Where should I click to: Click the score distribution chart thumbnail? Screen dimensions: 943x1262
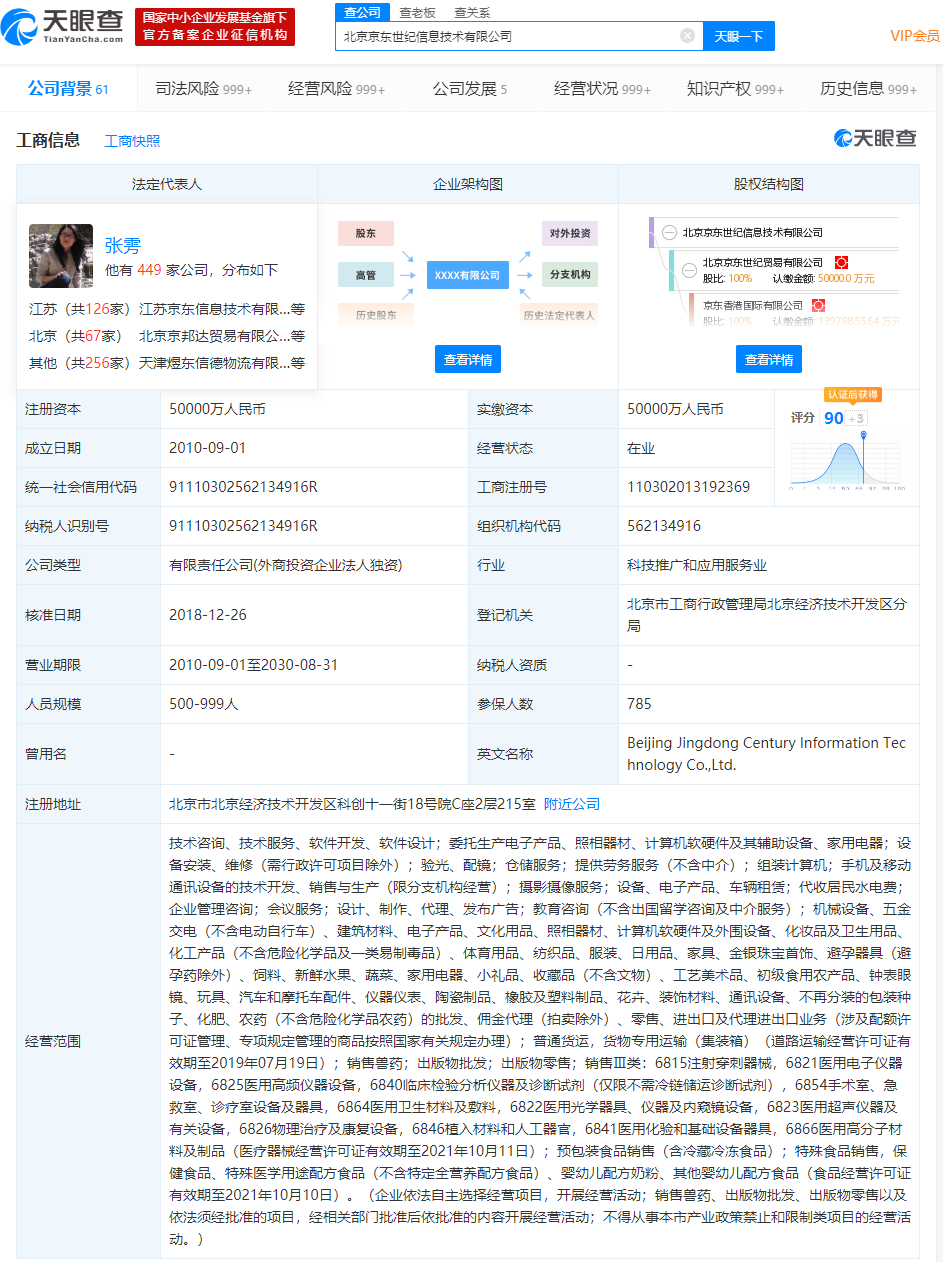(x=846, y=461)
